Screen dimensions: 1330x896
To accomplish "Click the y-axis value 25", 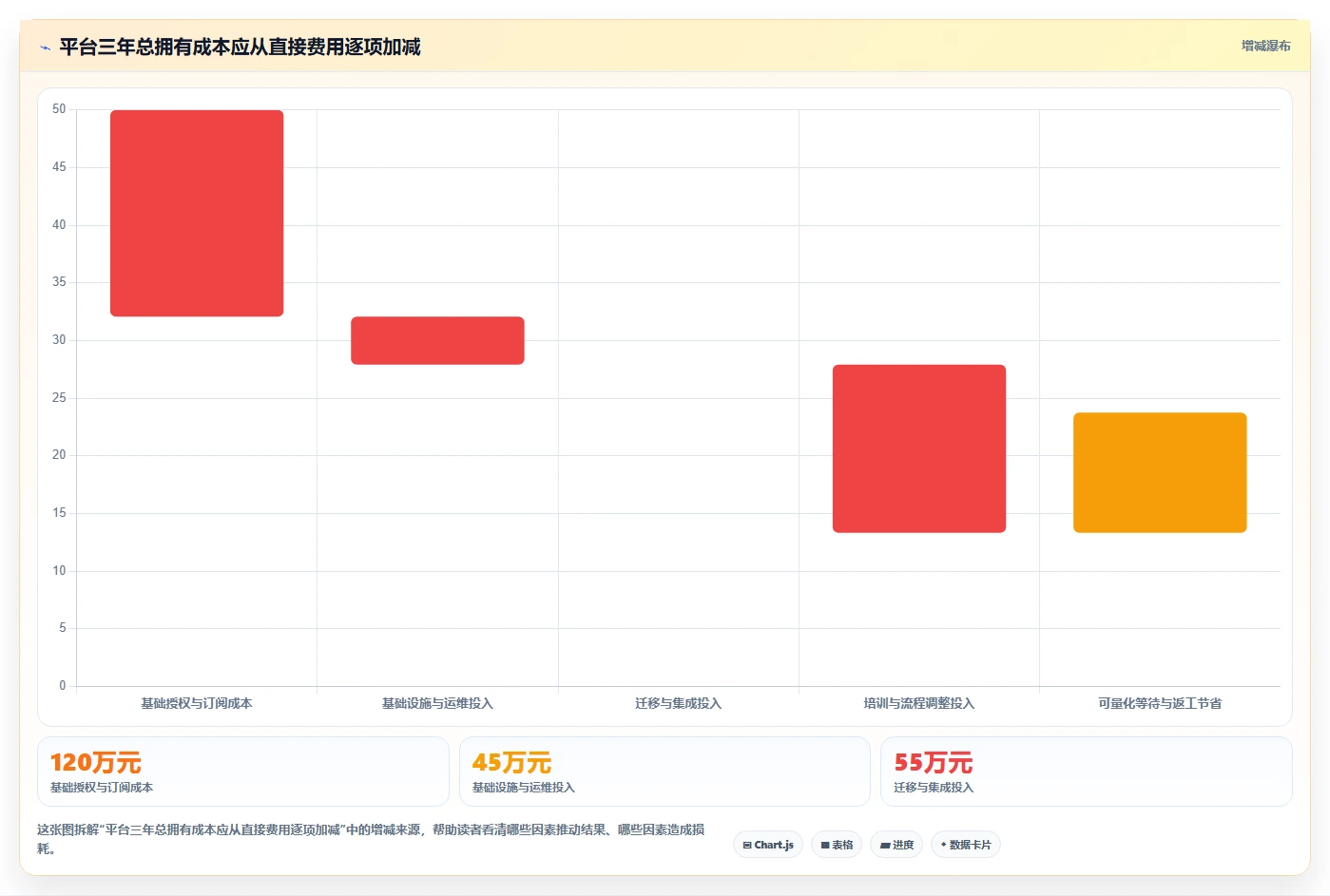I will coord(59,398).
